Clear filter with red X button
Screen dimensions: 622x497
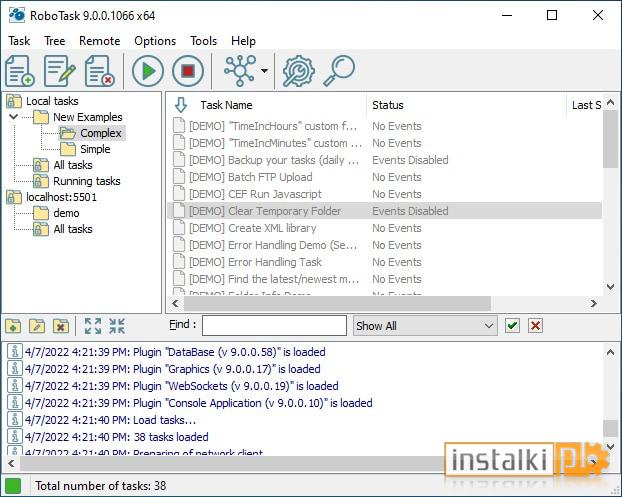[x=536, y=326]
